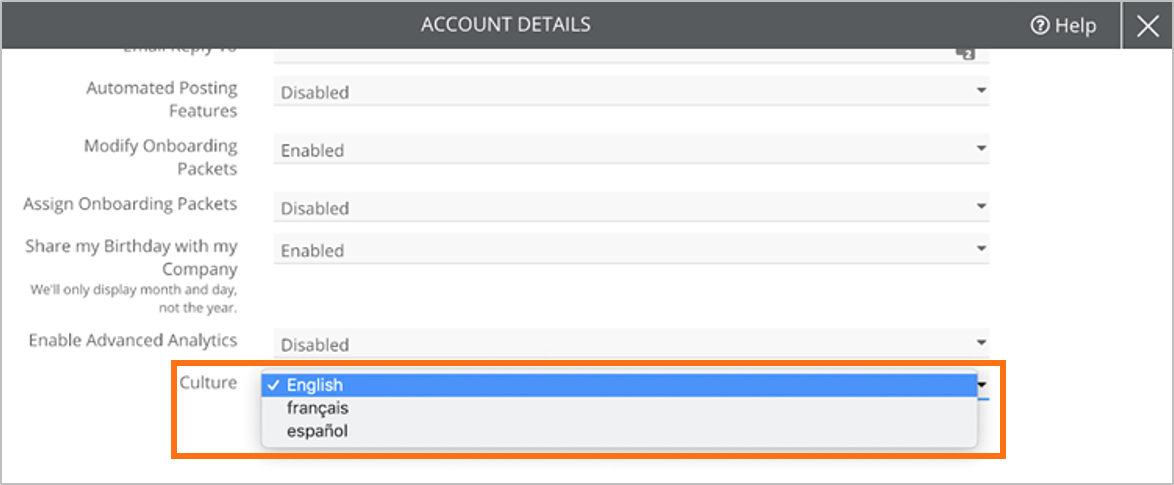The width and height of the screenshot is (1174, 485).
Task: Open the Help link in header
Action: (1063, 25)
